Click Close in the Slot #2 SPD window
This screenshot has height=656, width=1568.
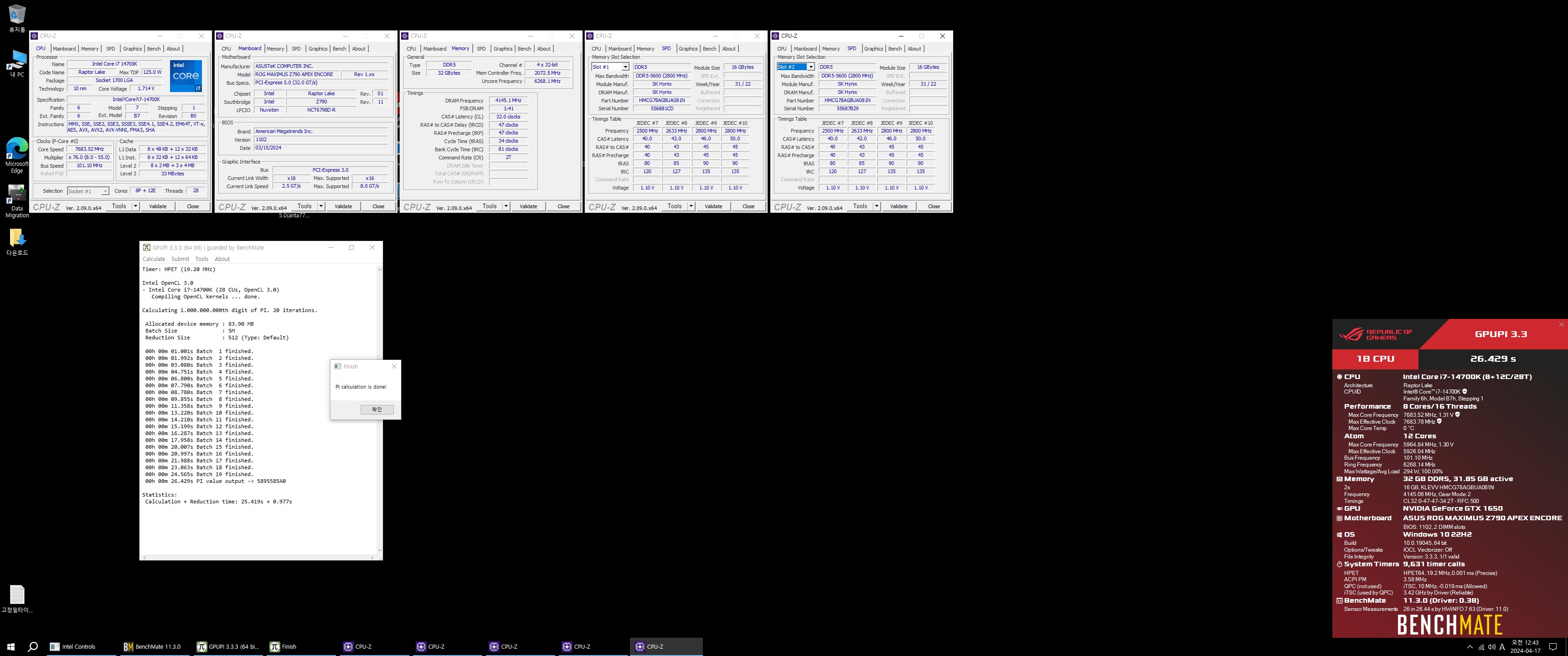(934, 206)
